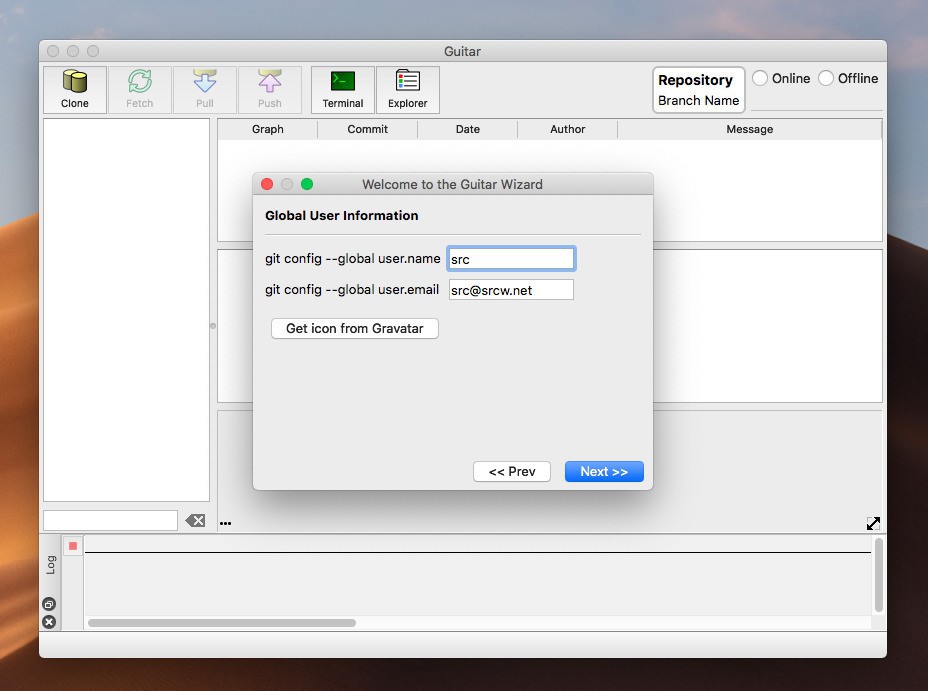
Task: Click the Log horizontal scrollbar
Action: (x=222, y=623)
